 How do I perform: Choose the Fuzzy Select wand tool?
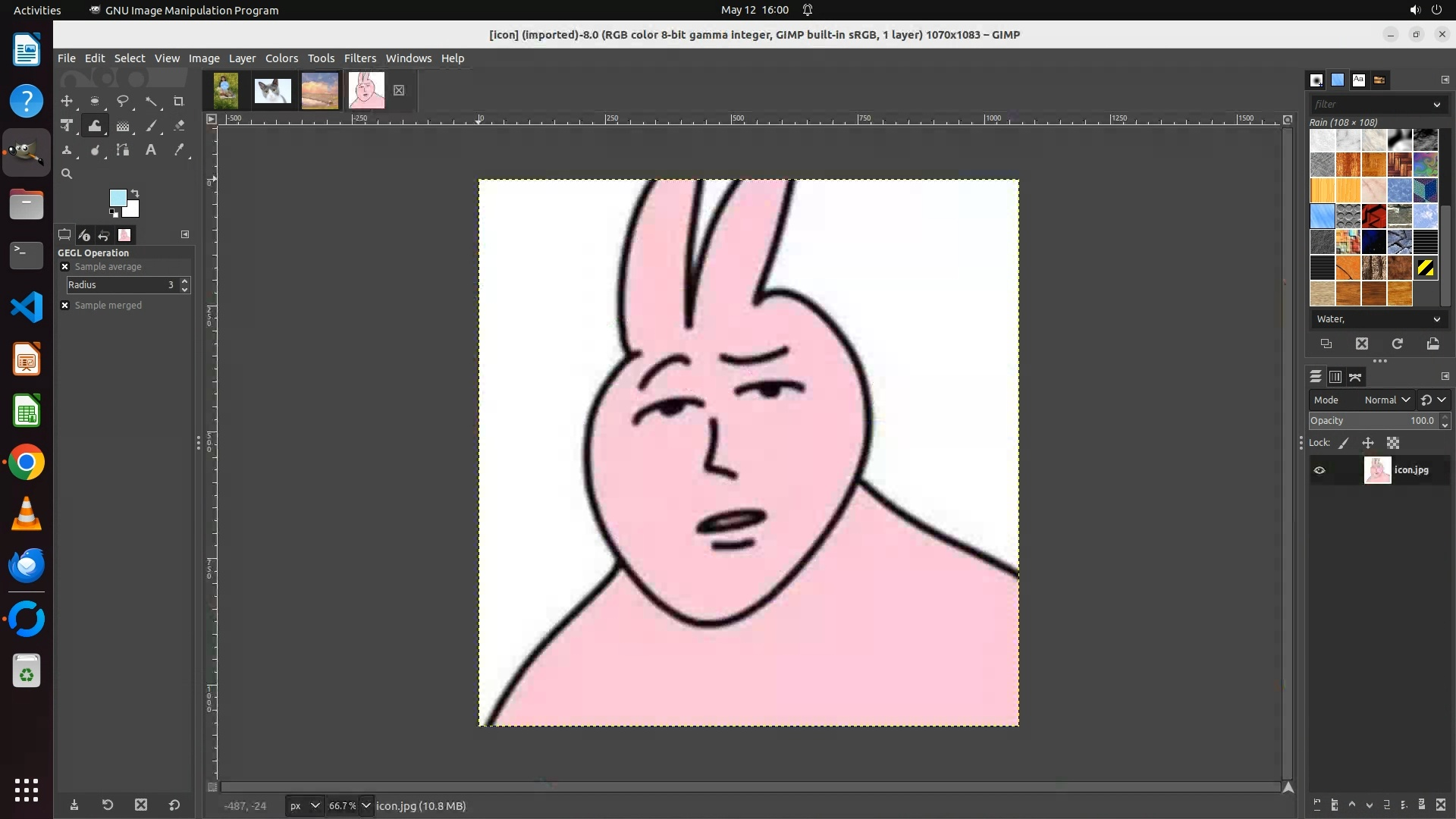tap(151, 102)
